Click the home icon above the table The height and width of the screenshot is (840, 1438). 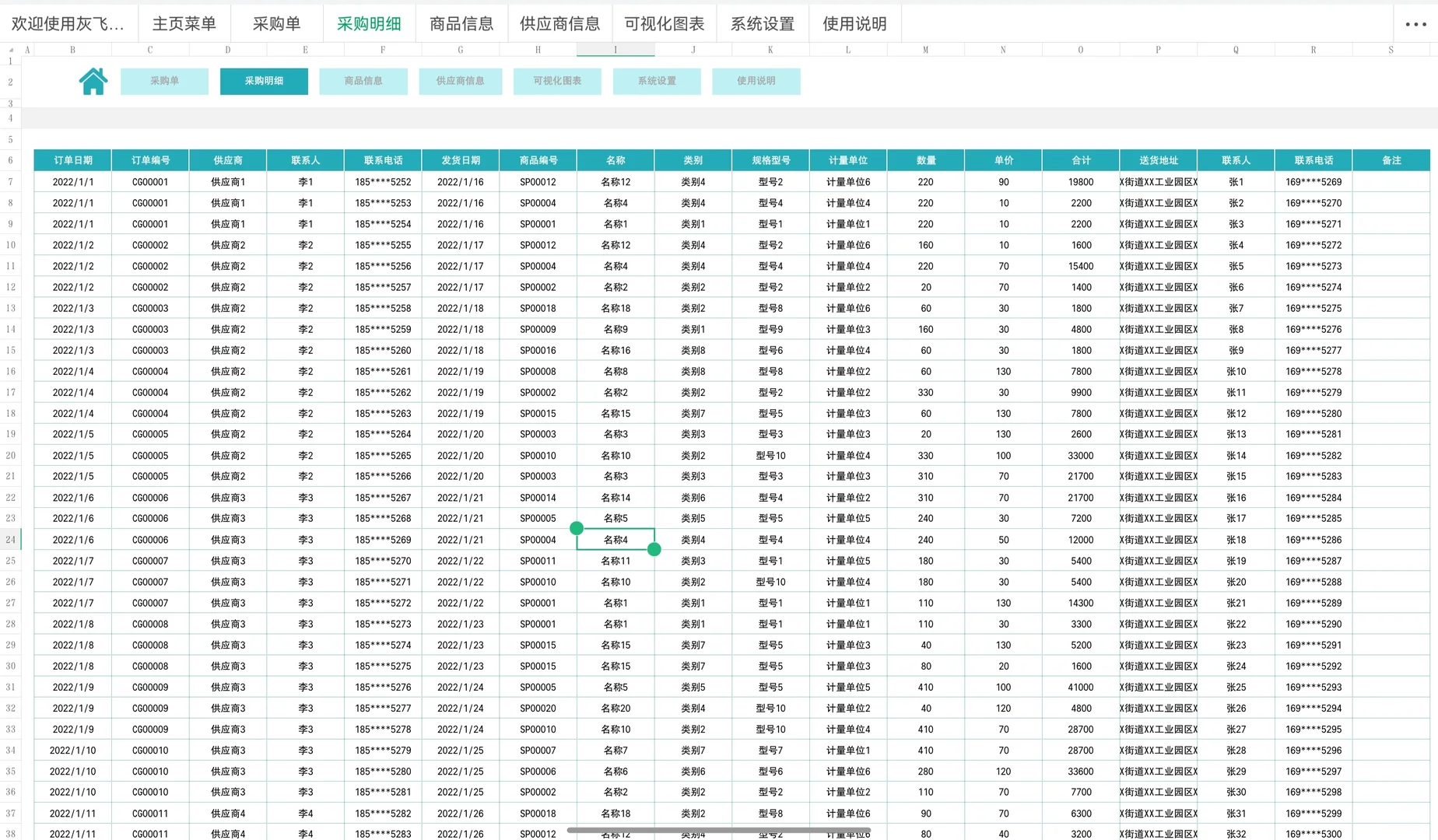coord(93,80)
